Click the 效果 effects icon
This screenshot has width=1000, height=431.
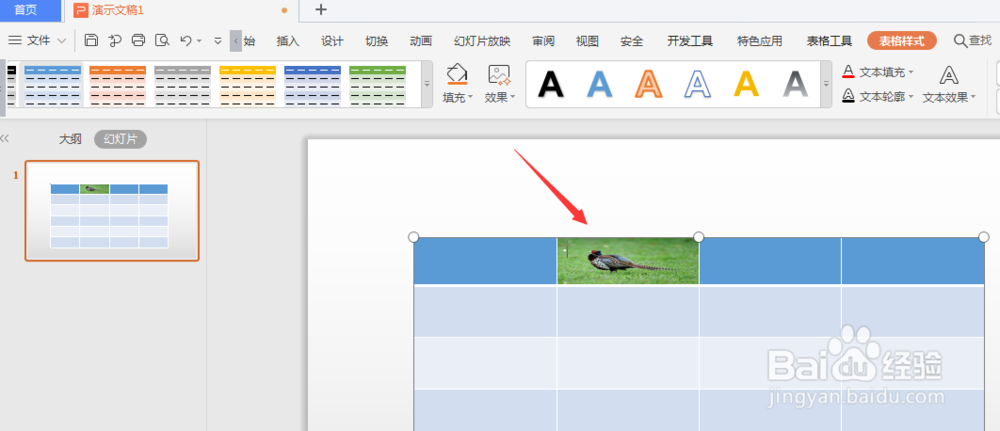tap(499, 75)
